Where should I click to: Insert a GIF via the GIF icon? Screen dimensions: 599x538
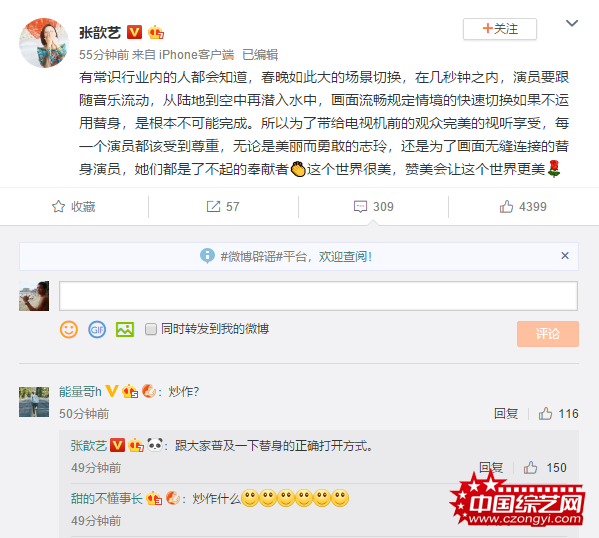[x=97, y=329]
